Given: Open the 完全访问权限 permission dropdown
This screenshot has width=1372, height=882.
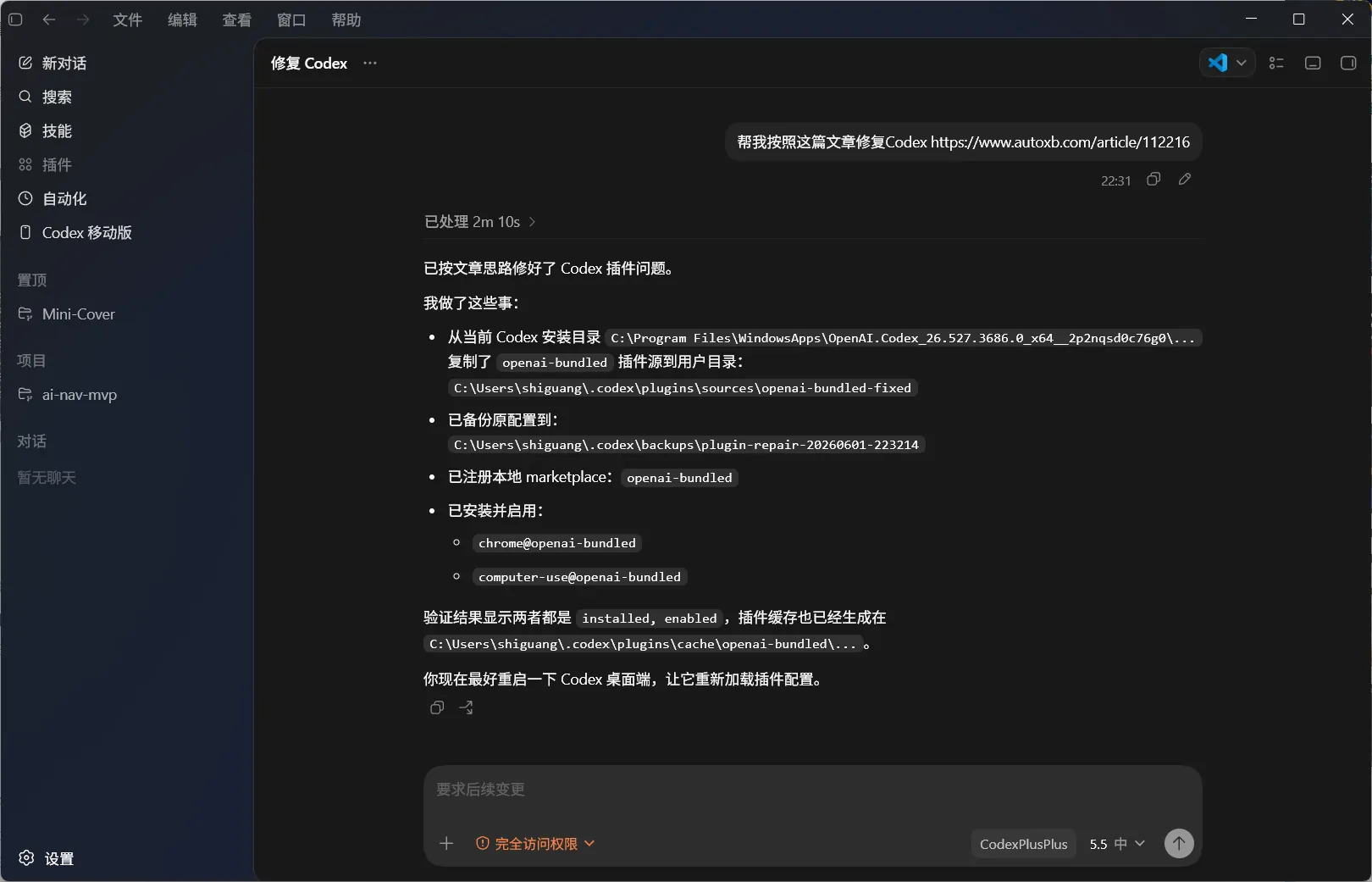Looking at the screenshot, I should pos(535,844).
